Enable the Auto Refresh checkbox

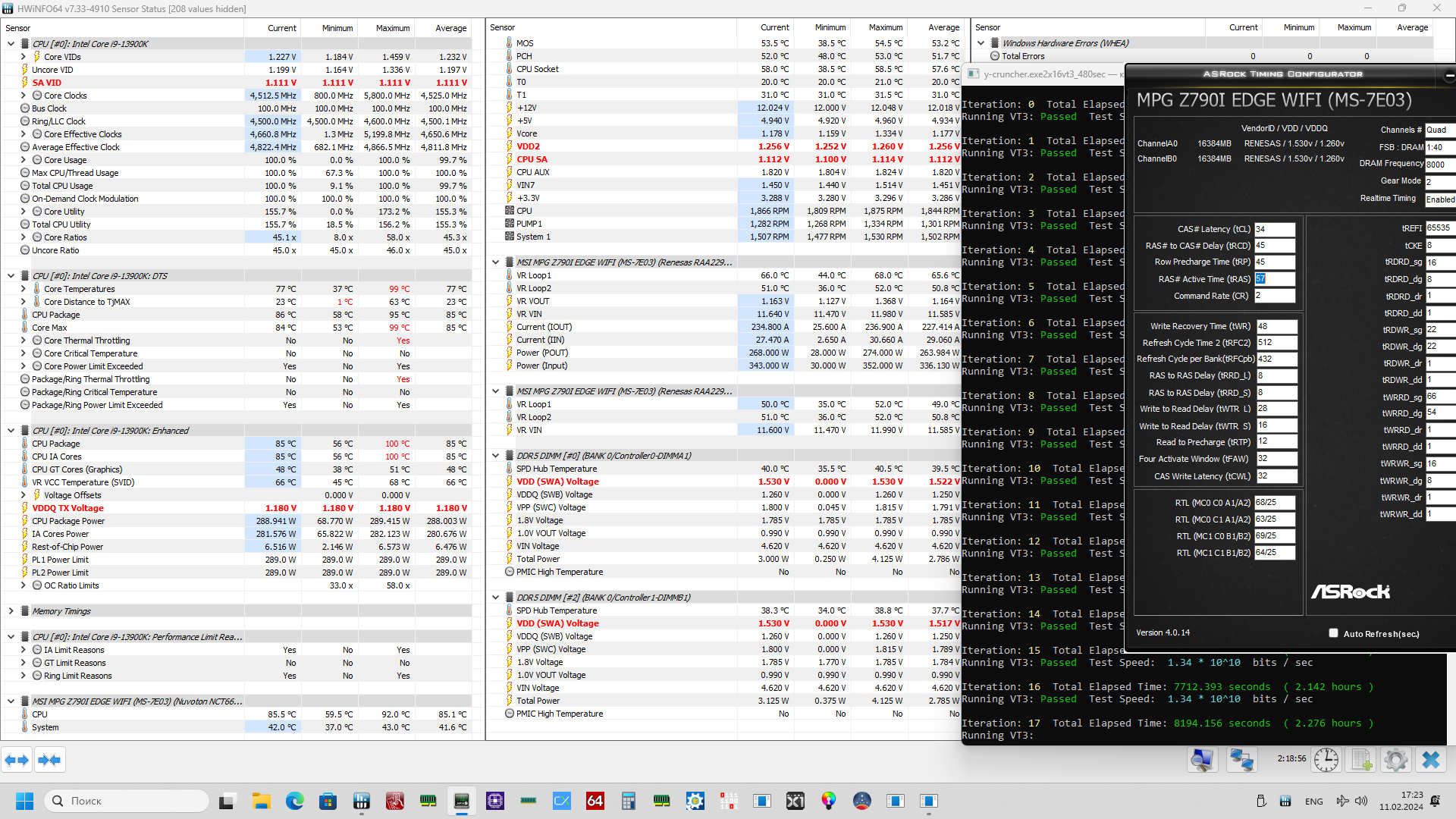pyautogui.click(x=1333, y=633)
